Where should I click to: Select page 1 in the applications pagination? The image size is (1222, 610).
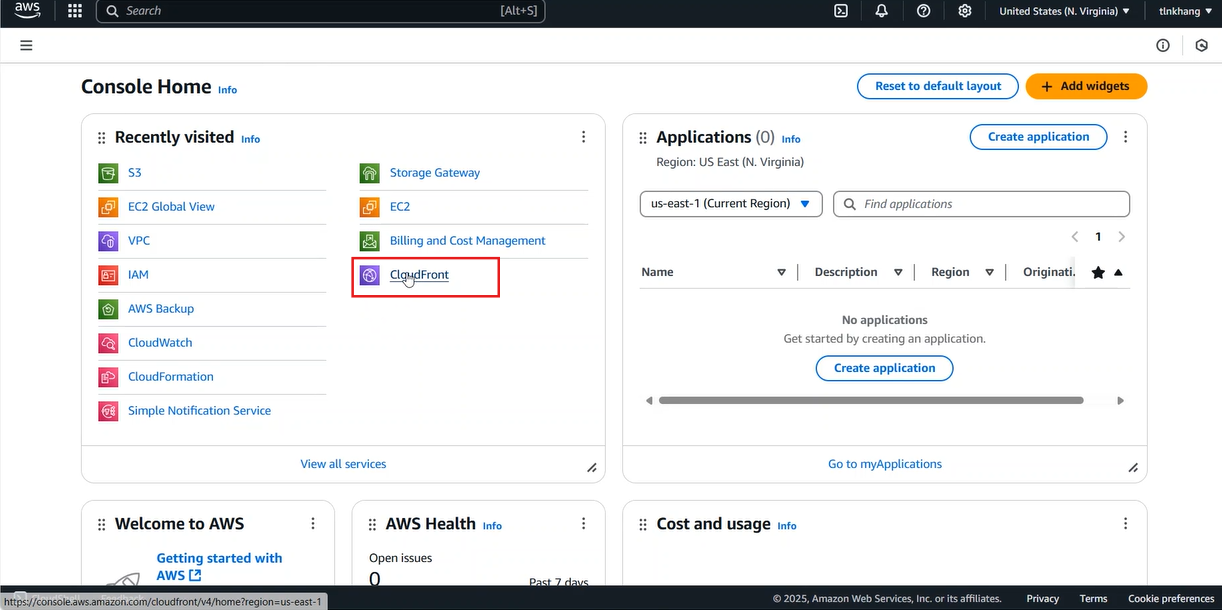pos(1098,237)
